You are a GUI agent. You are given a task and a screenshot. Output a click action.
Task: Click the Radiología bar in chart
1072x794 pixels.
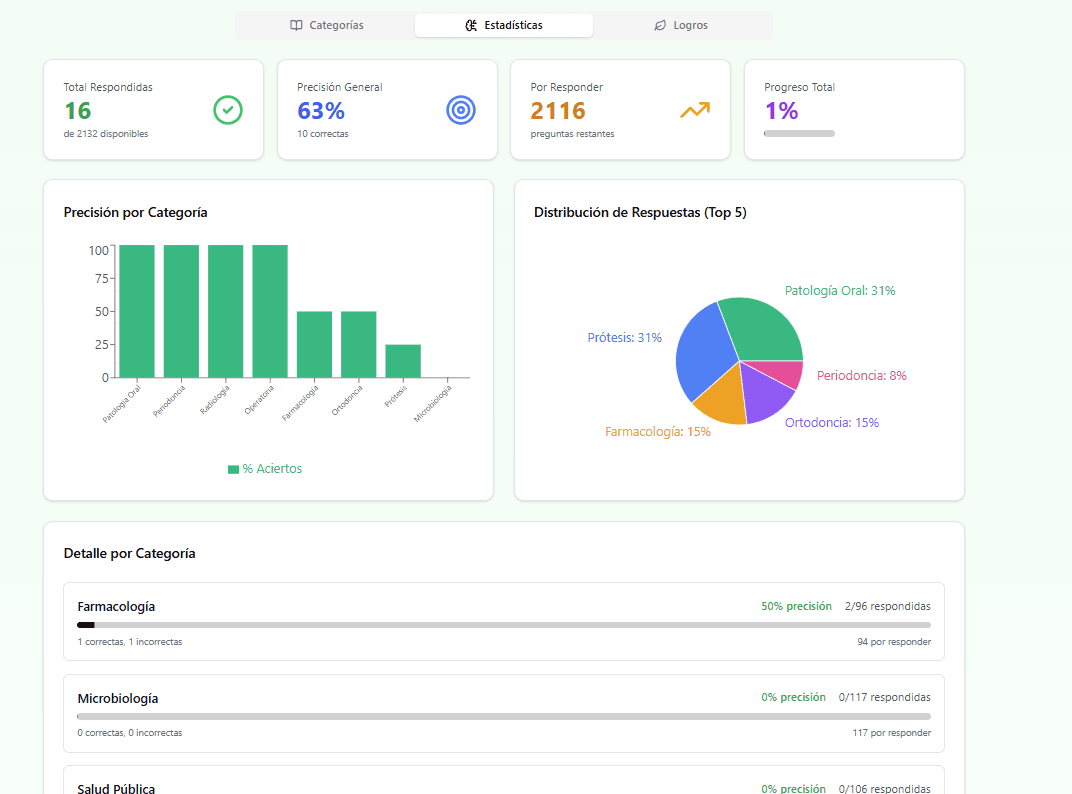coord(226,311)
